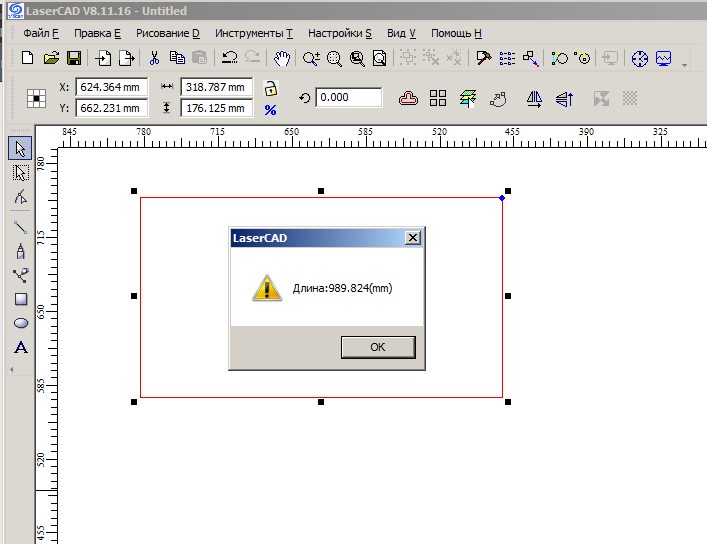The width and height of the screenshot is (707, 544).
Task: Select the Rectangle drawing tool
Action: pyautogui.click(x=21, y=299)
